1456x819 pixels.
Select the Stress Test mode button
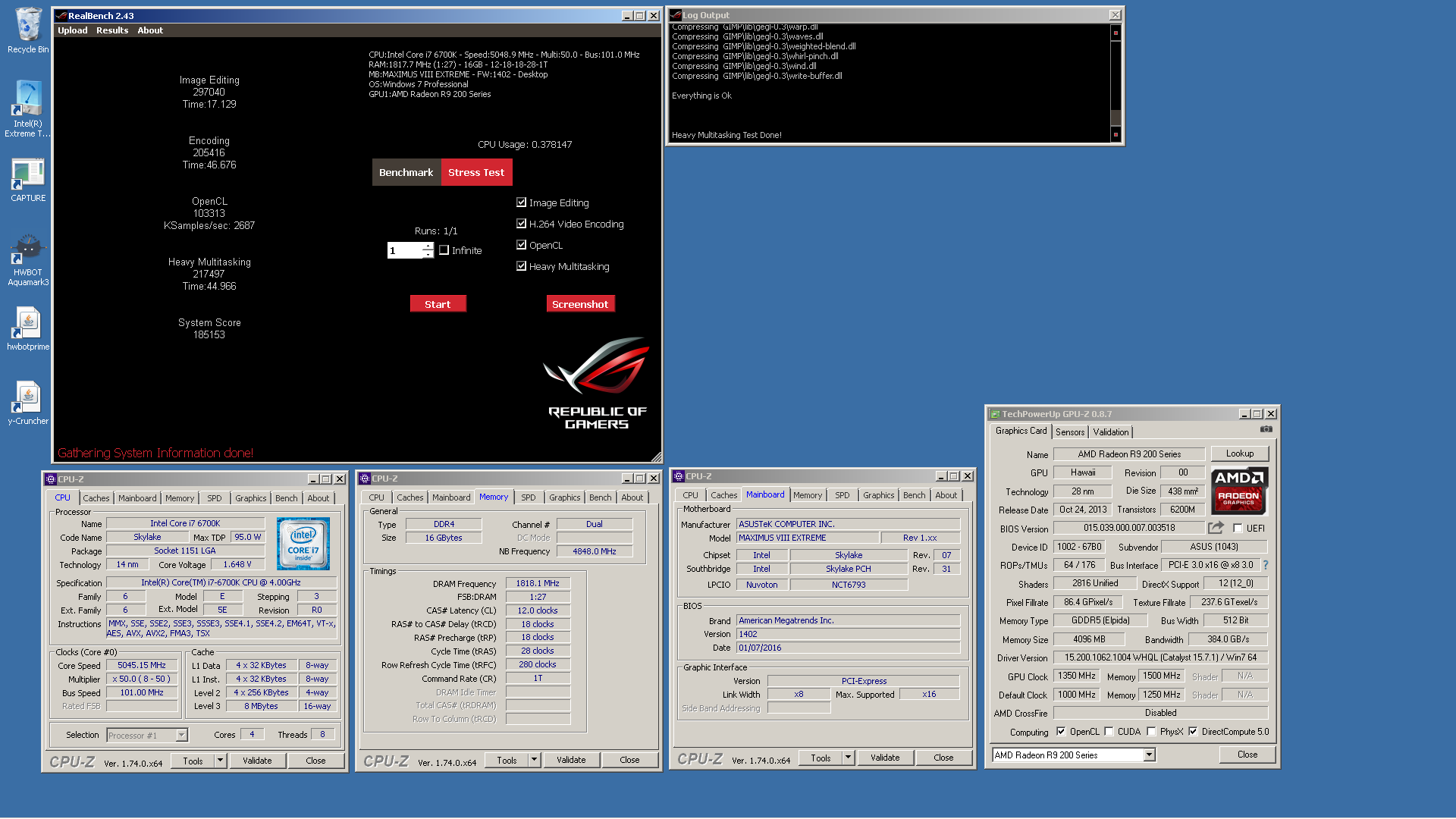476,172
